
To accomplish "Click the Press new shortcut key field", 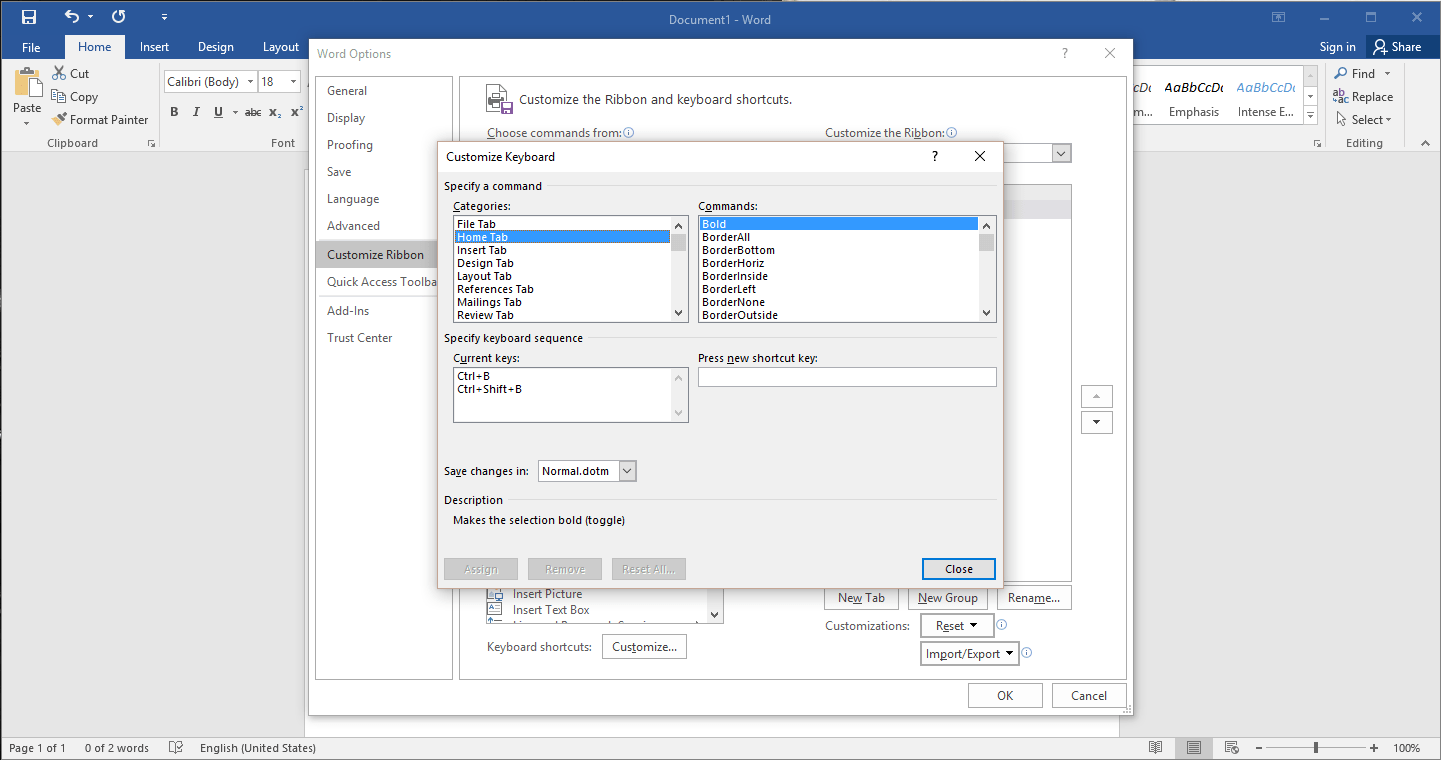I will pos(847,377).
